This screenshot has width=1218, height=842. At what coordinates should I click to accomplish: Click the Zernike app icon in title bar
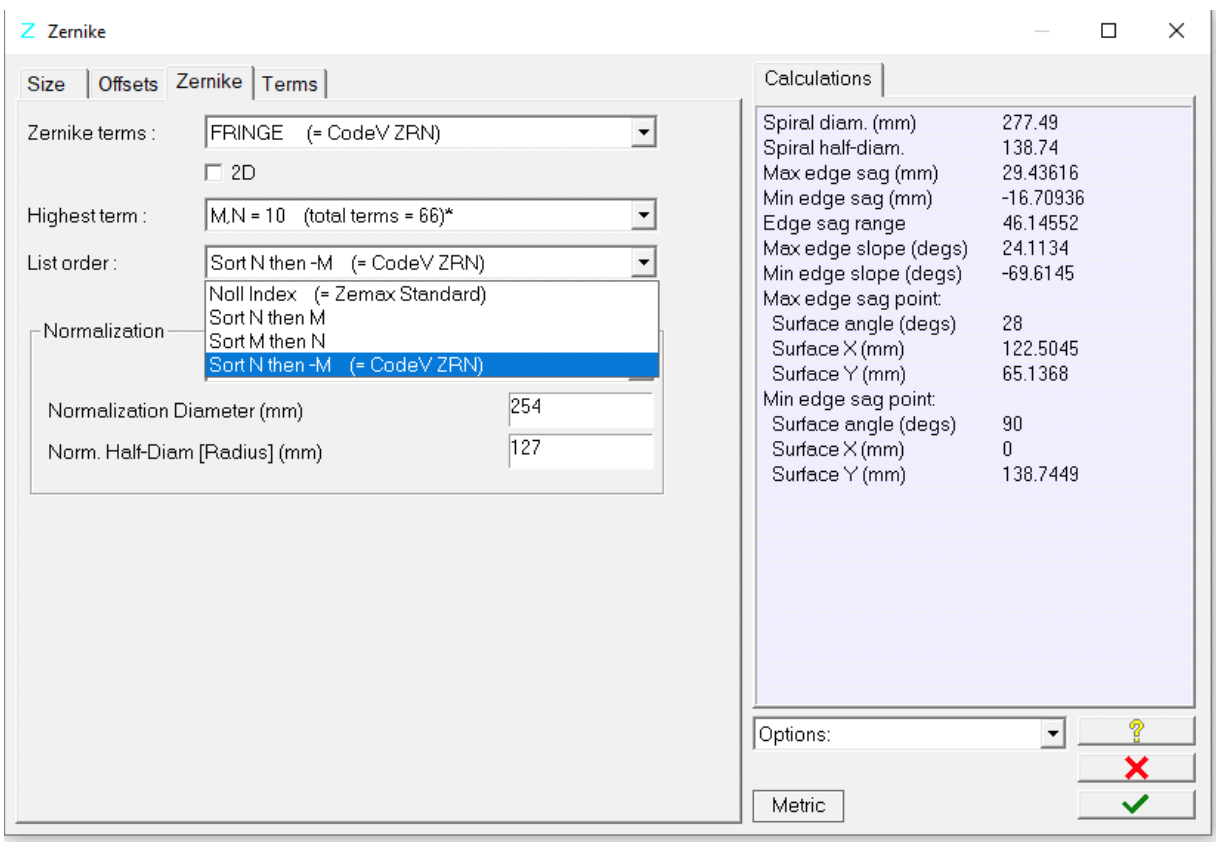[27, 31]
